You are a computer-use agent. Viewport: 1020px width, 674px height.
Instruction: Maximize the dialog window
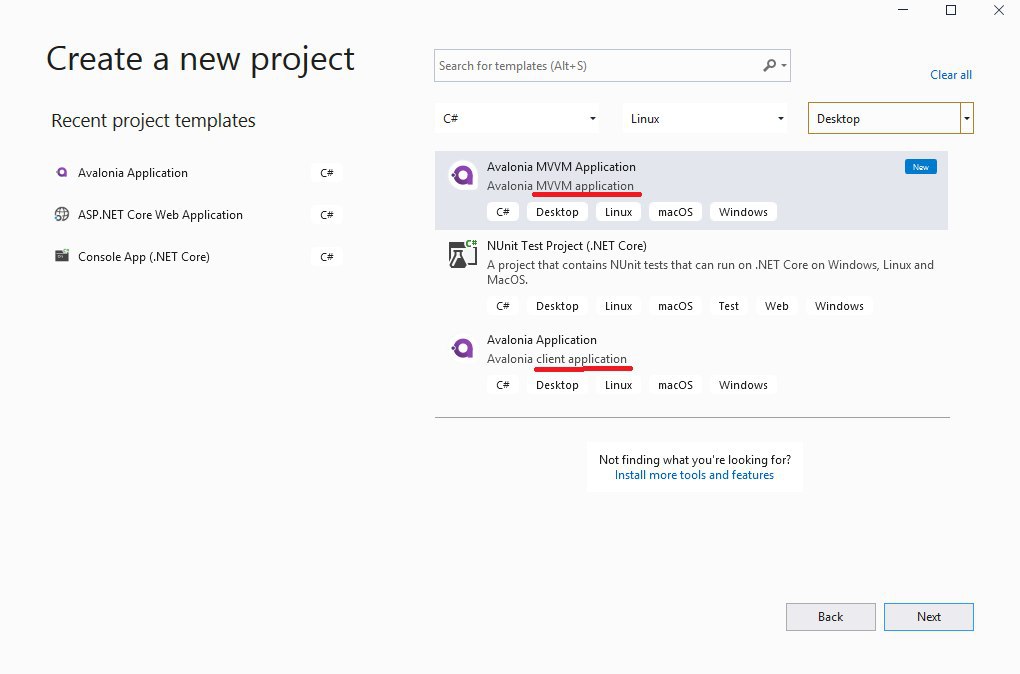[950, 10]
